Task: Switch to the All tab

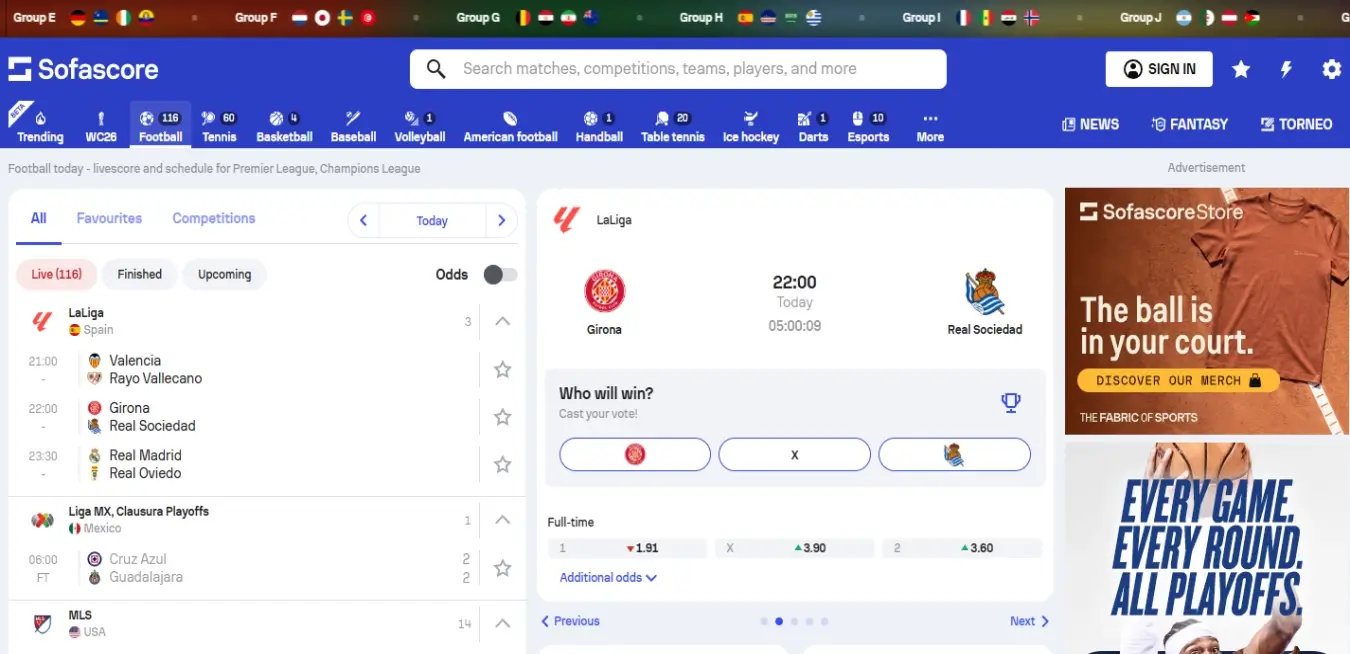Action: coord(38,218)
